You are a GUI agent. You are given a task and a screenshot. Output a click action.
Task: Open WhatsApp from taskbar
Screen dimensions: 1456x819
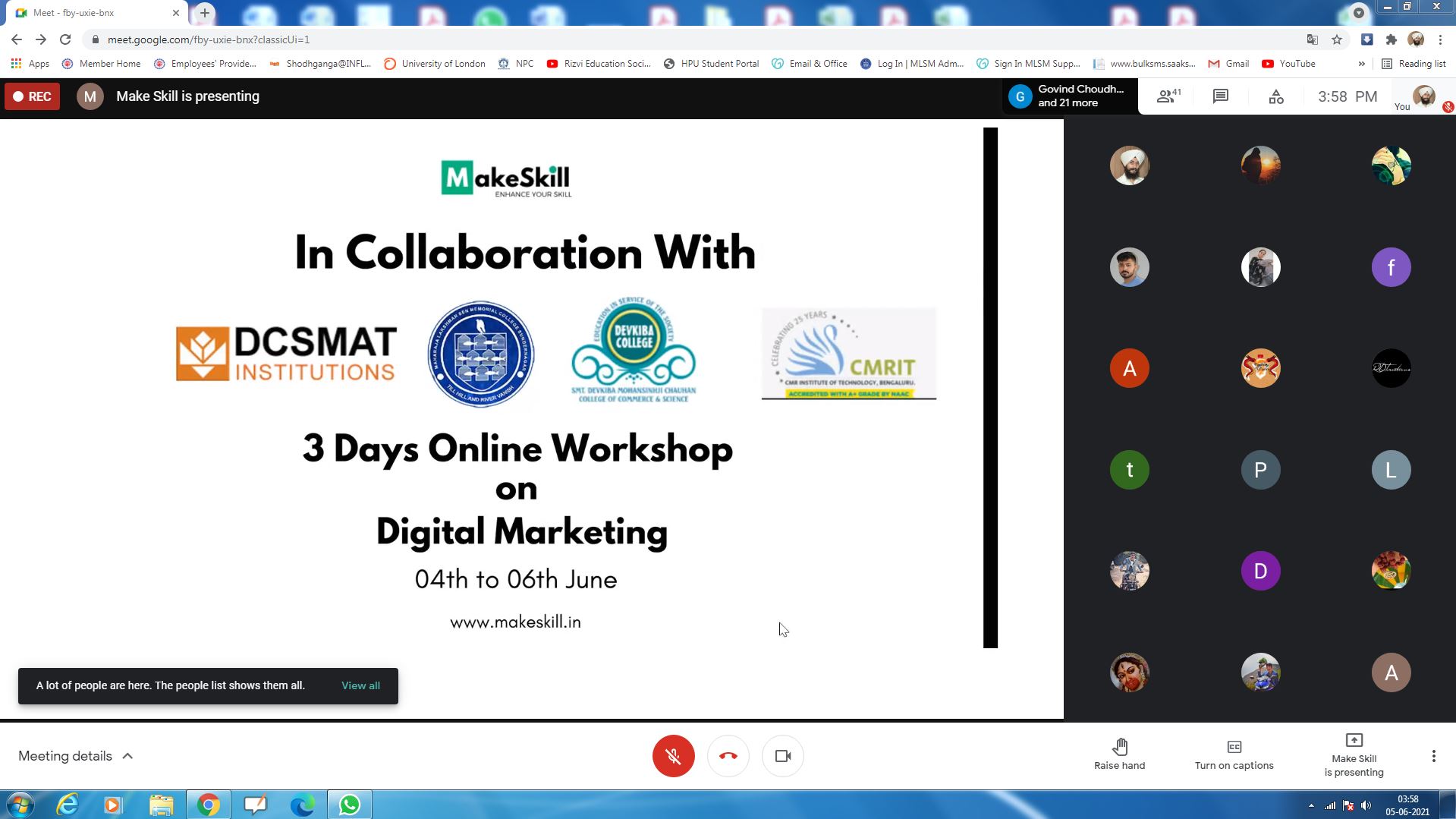(349, 805)
